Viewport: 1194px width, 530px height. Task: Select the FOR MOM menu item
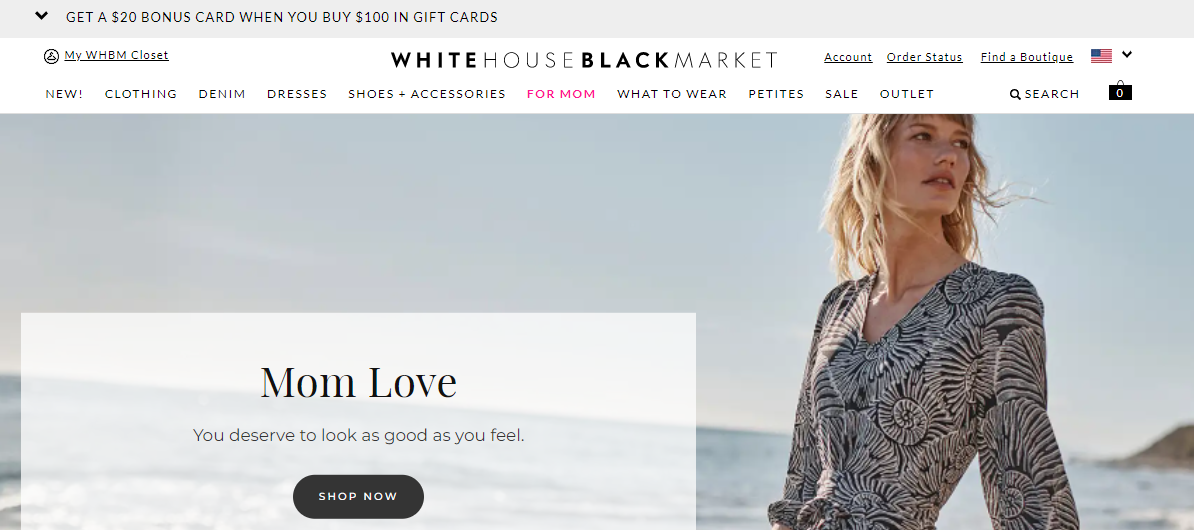[x=561, y=94]
